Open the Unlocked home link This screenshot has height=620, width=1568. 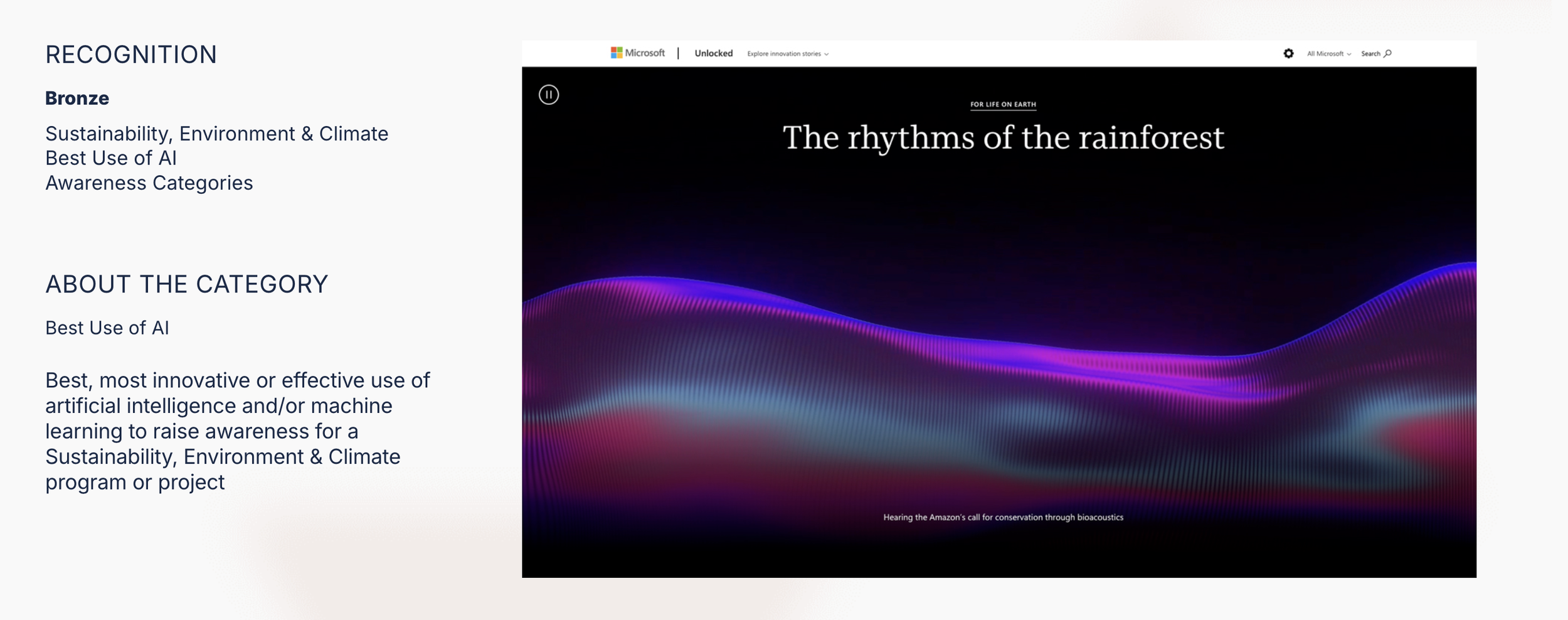tap(713, 53)
